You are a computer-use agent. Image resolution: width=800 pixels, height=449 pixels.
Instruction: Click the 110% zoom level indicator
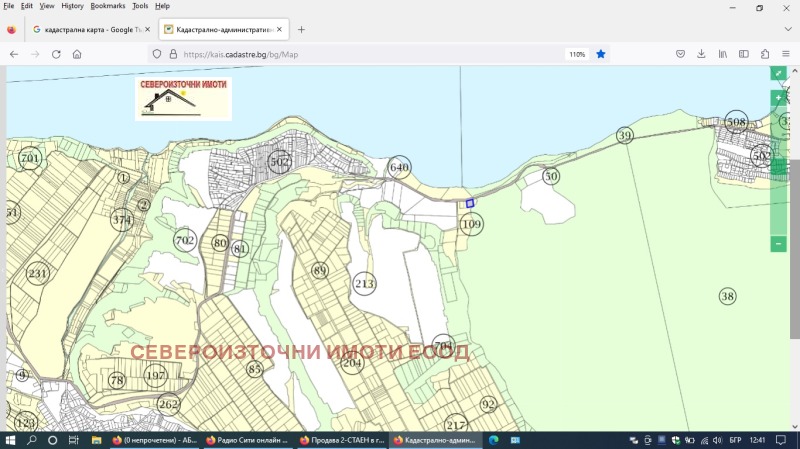[x=577, y=54]
